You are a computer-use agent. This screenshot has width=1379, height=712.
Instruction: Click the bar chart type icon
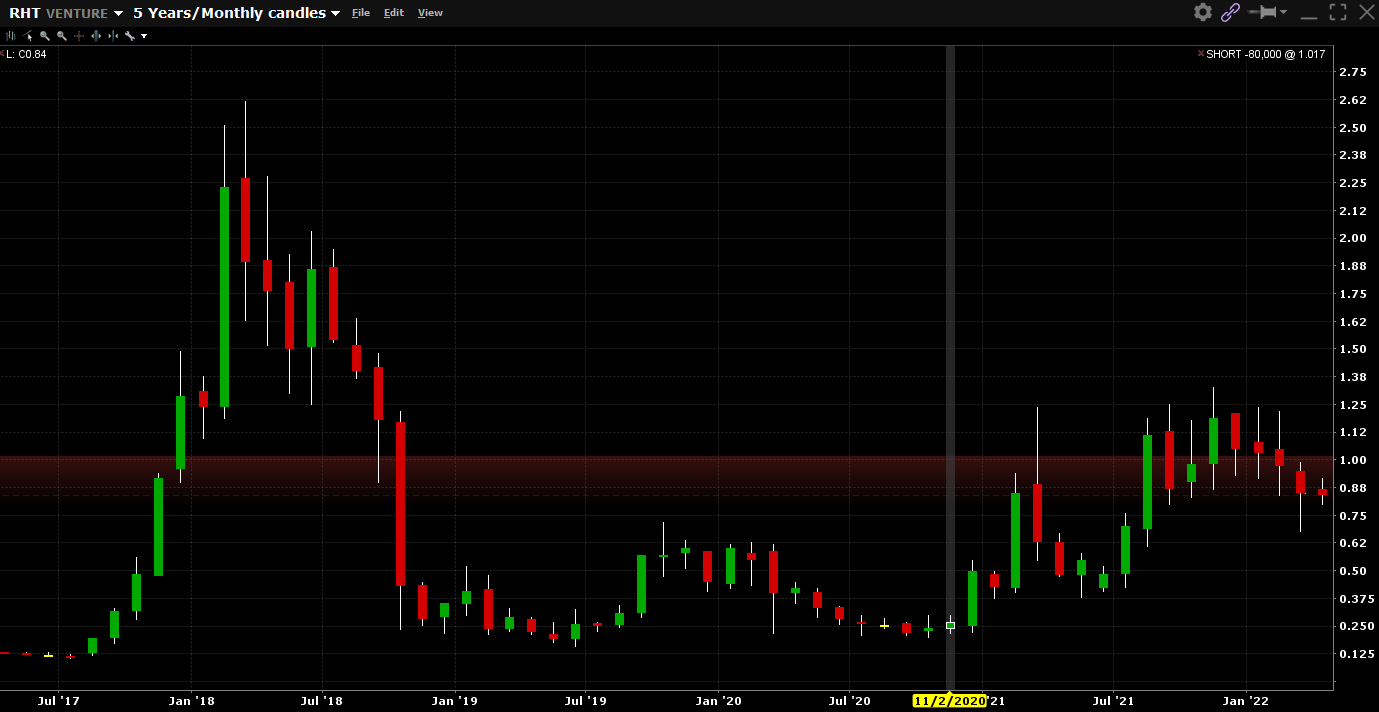click(x=11, y=36)
